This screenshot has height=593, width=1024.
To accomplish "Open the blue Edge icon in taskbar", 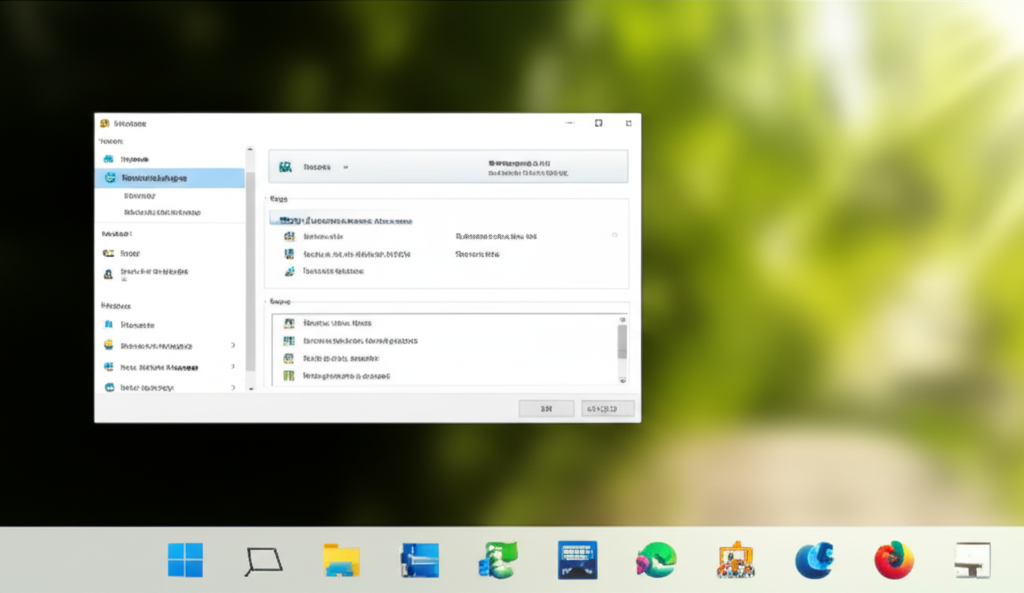I will pyautogui.click(x=814, y=560).
